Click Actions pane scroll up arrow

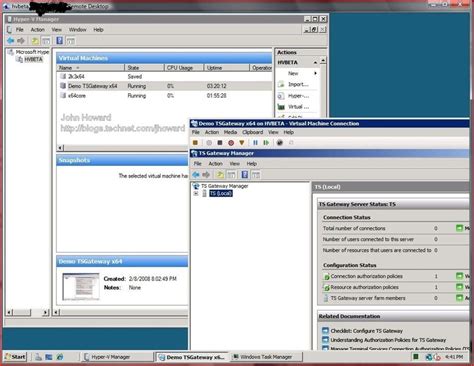(x=323, y=61)
